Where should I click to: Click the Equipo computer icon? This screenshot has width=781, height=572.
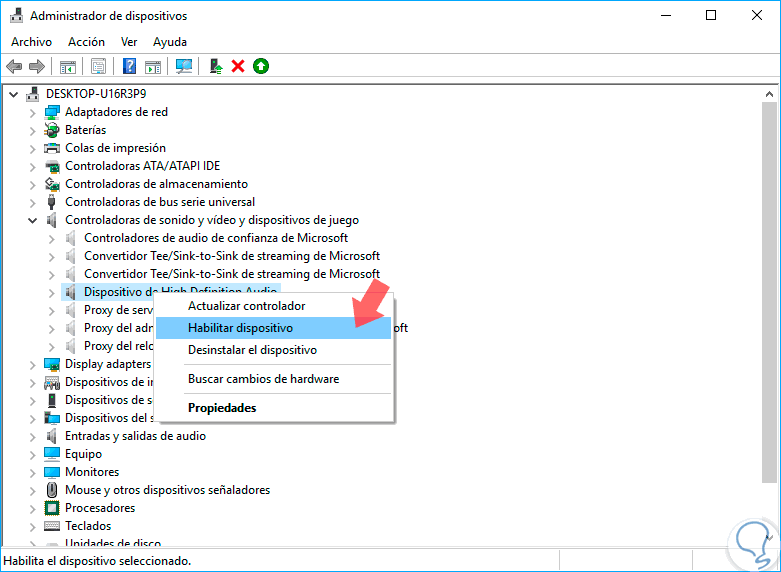pyautogui.click(x=51, y=454)
